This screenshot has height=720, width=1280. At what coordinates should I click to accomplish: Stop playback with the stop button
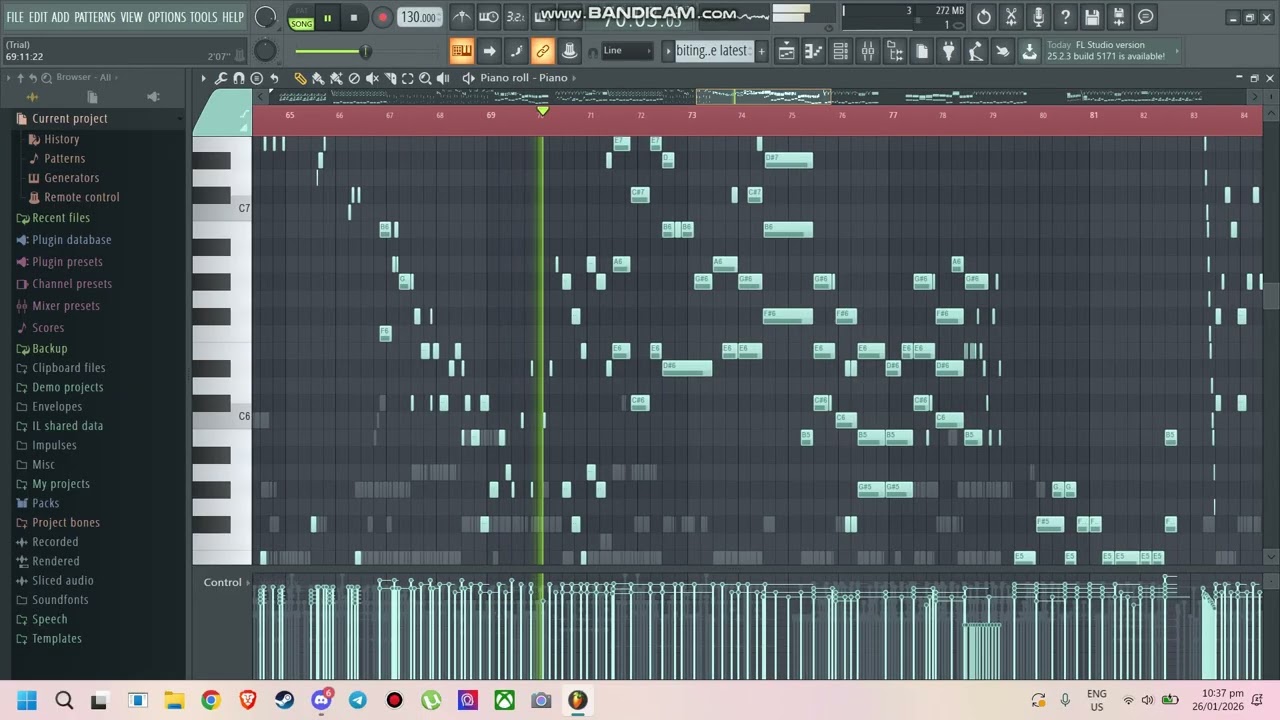click(353, 17)
